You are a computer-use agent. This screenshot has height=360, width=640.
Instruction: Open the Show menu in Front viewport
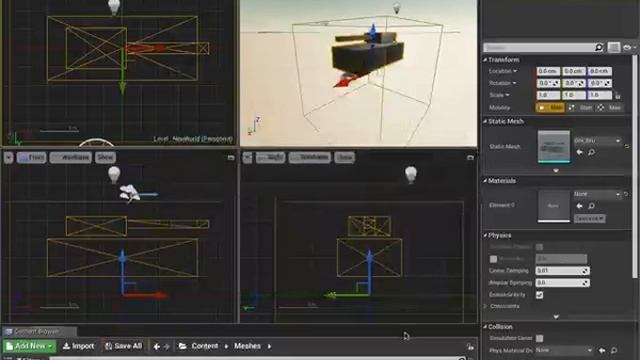[x=105, y=158]
